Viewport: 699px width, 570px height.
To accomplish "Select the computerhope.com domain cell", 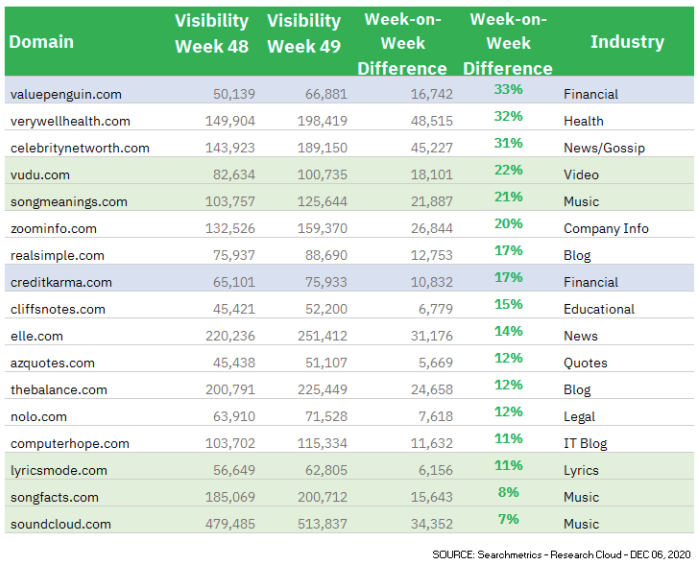I will pyautogui.click(x=70, y=443).
